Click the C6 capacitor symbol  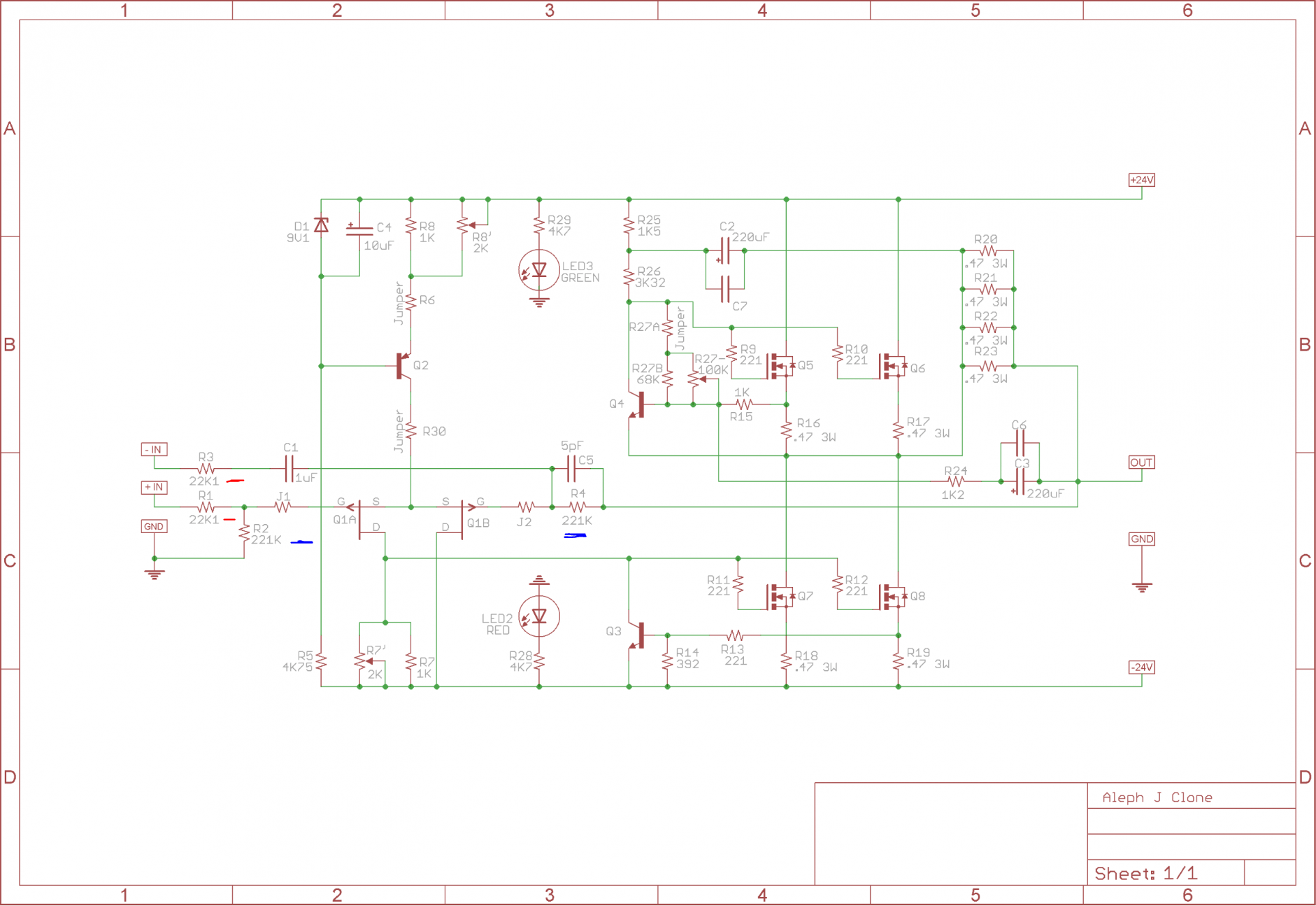coord(1020,443)
